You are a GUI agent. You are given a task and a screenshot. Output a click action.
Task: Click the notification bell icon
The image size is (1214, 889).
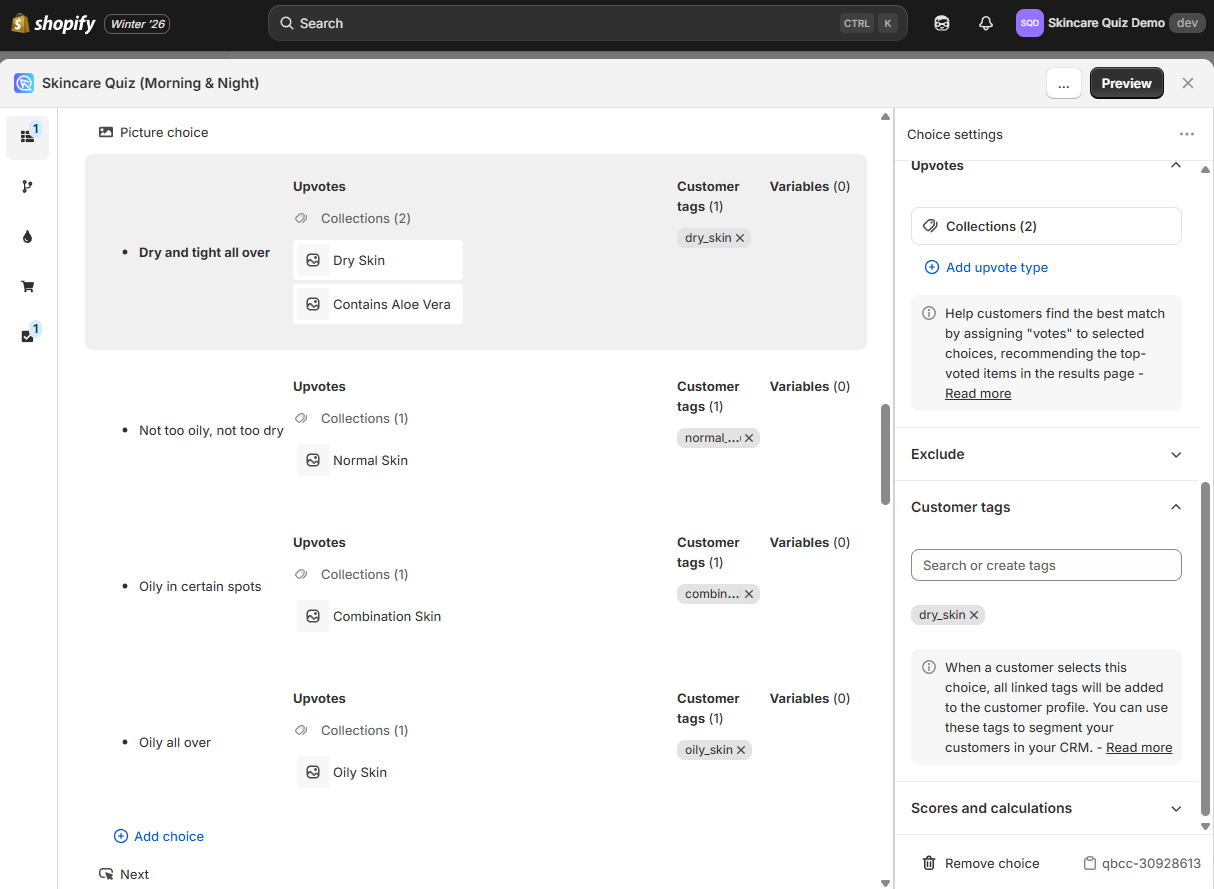(x=985, y=22)
